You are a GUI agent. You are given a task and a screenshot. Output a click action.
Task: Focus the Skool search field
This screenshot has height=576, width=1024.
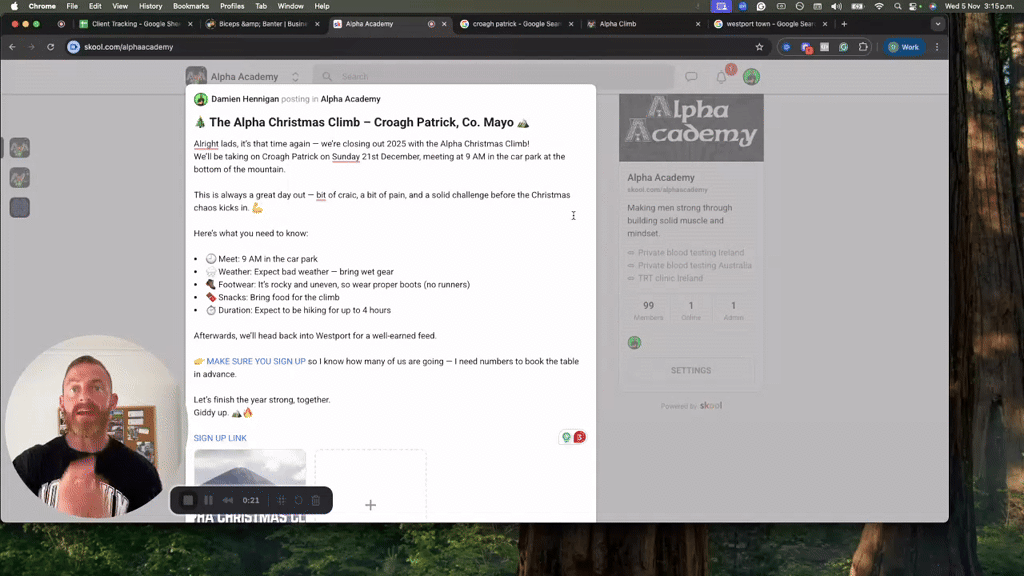click(494, 76)
